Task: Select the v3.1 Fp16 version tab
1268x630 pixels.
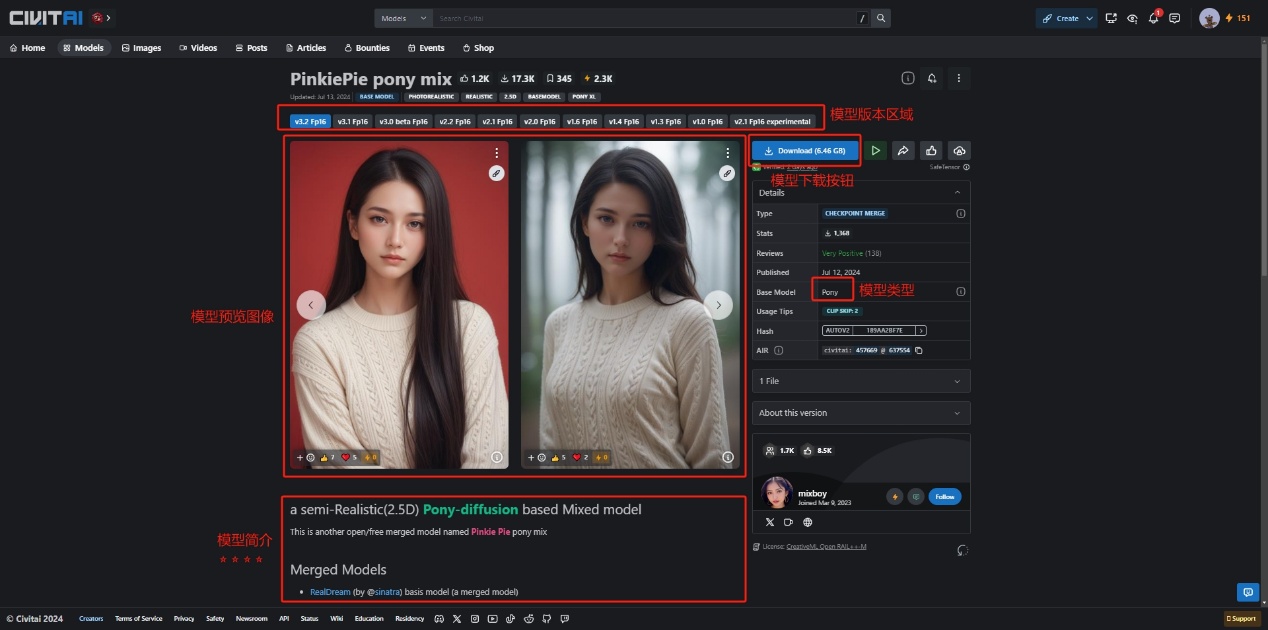Action: (x=352, y=122)
